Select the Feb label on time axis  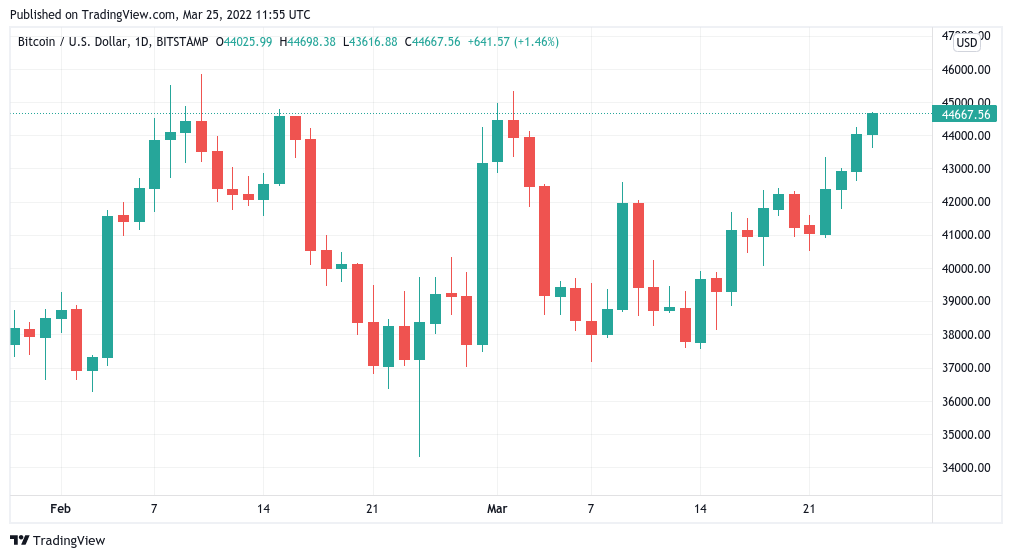point(60,509)
